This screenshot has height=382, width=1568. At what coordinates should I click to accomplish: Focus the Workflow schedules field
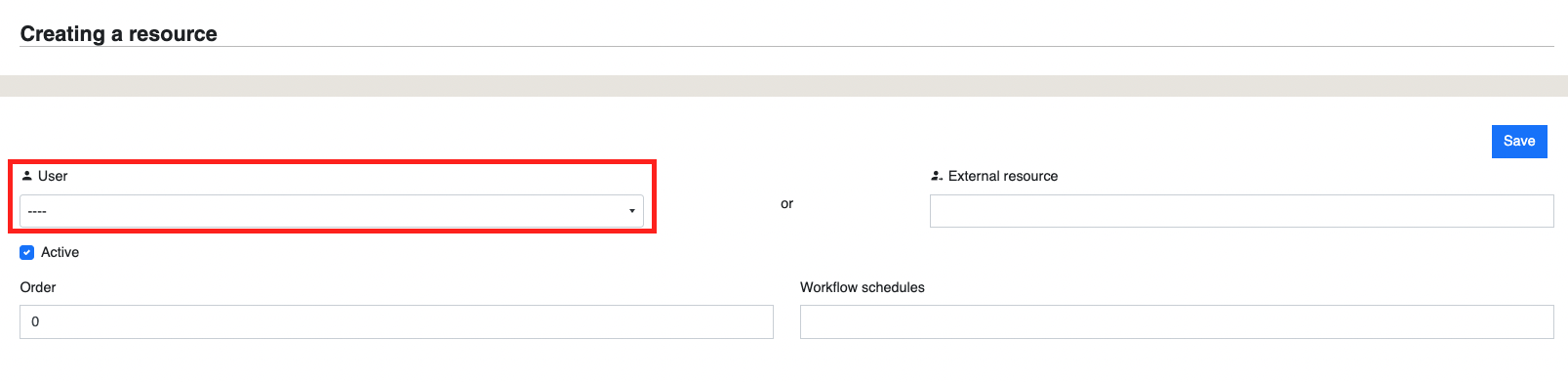tap(1177, 321)
